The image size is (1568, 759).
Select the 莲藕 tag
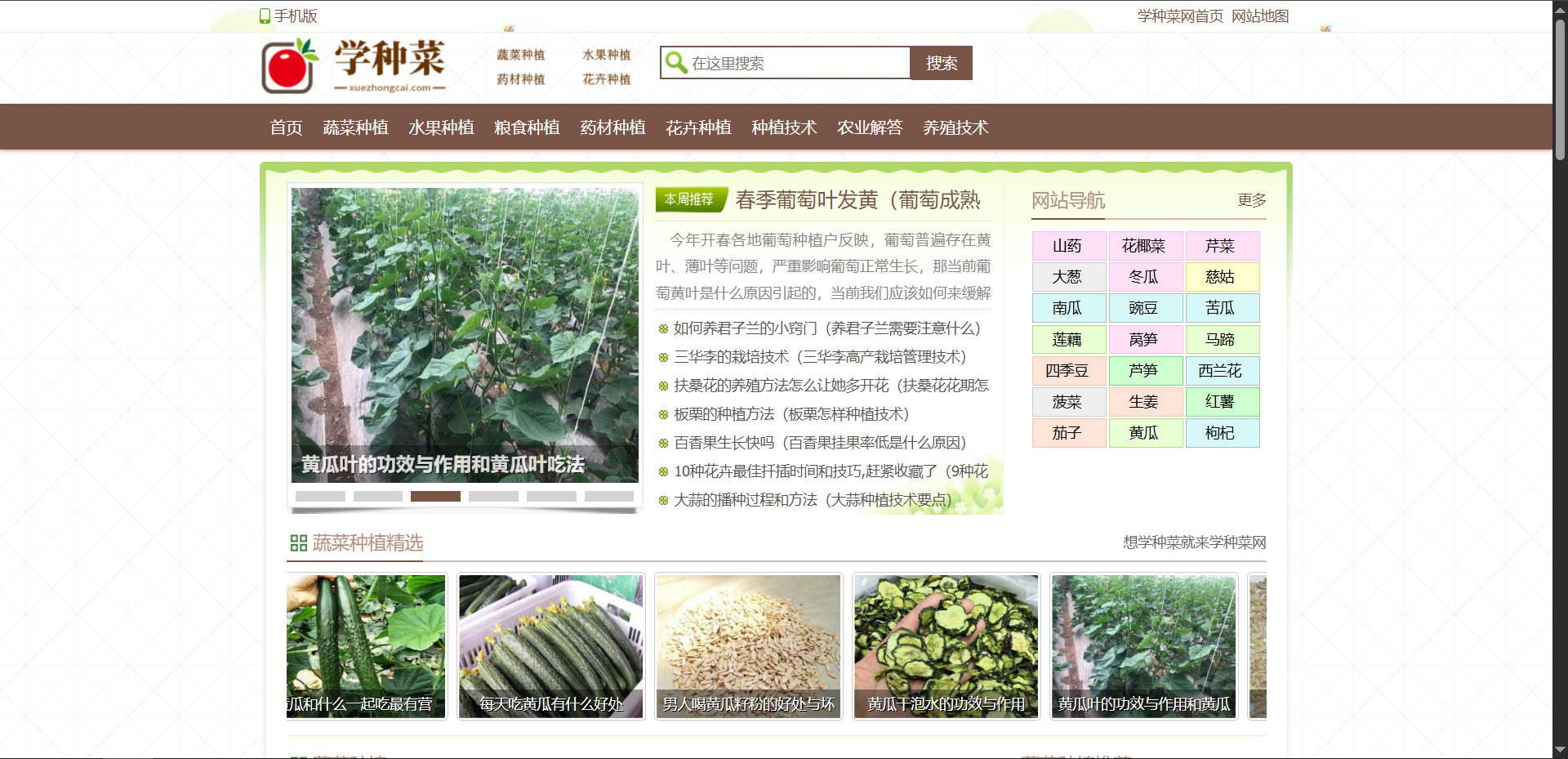click(x=1069, y=339)
